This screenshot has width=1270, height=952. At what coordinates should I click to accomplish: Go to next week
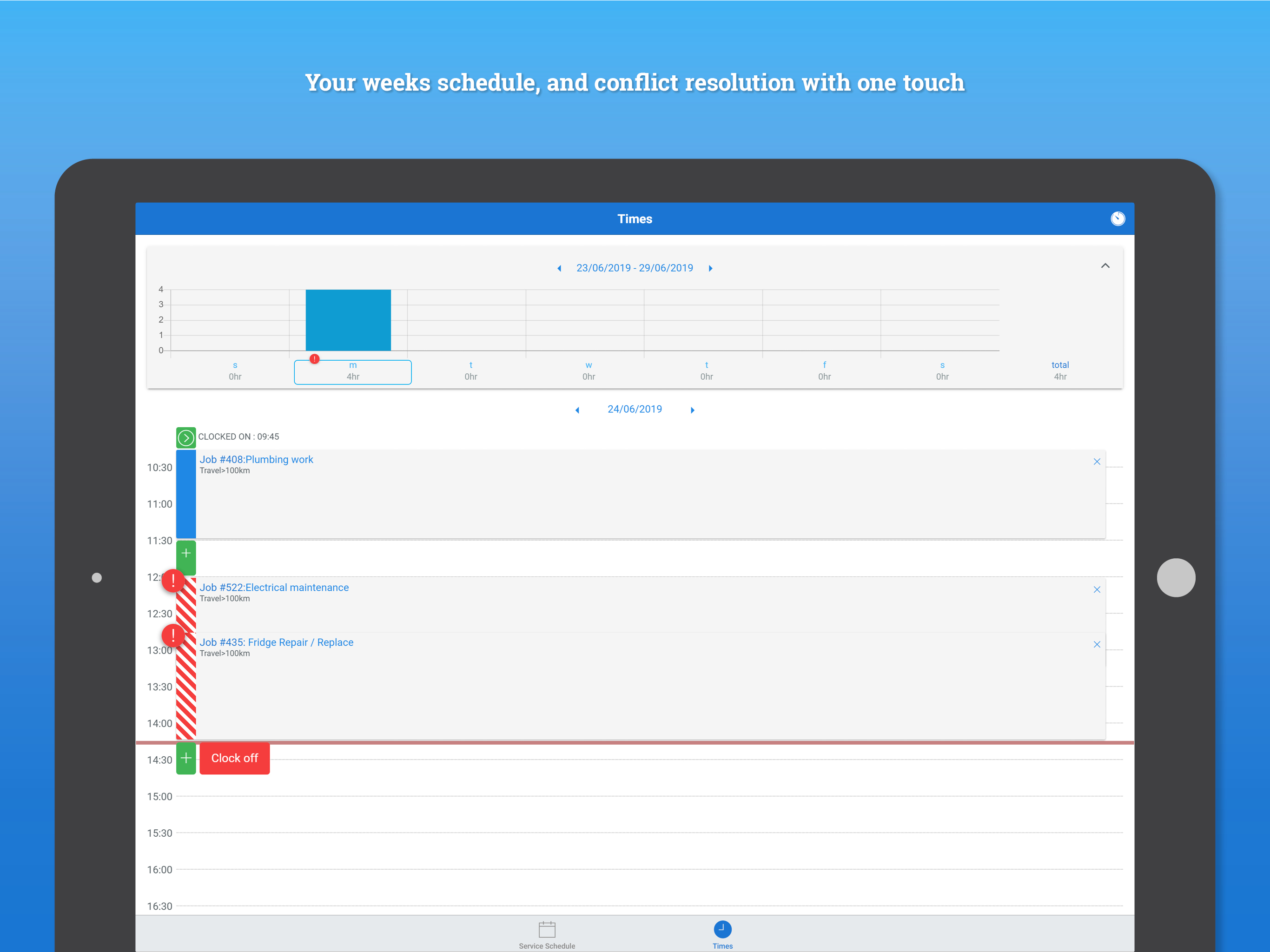[710, 268]
